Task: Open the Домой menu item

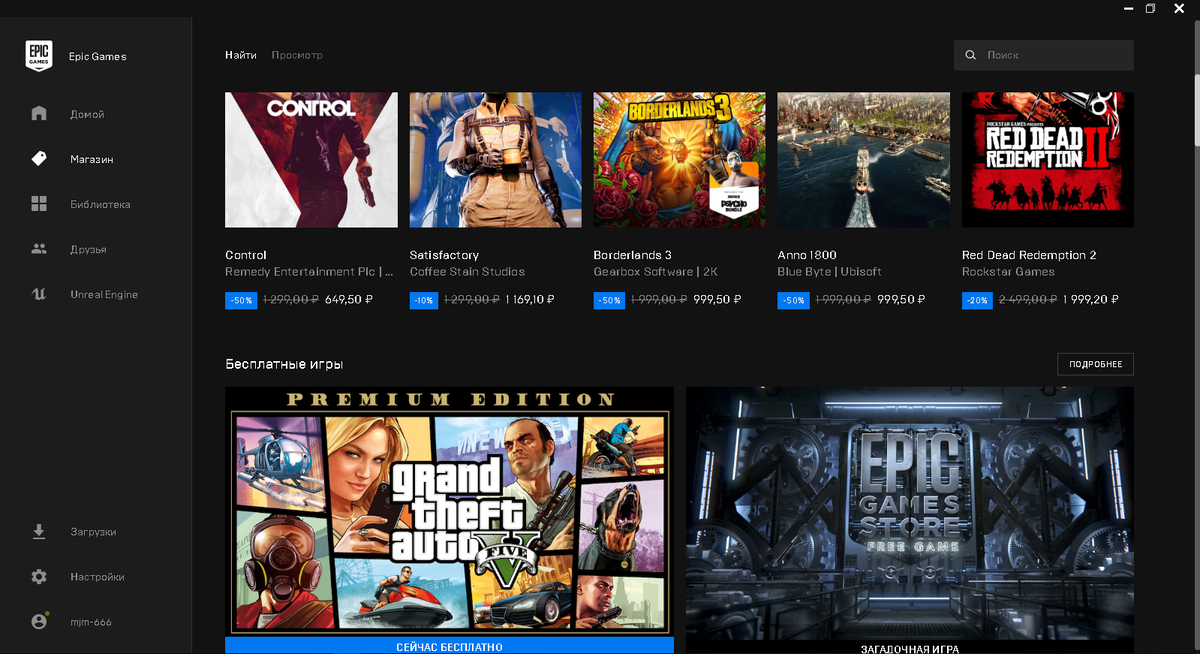Action: [x=87, y=114]
